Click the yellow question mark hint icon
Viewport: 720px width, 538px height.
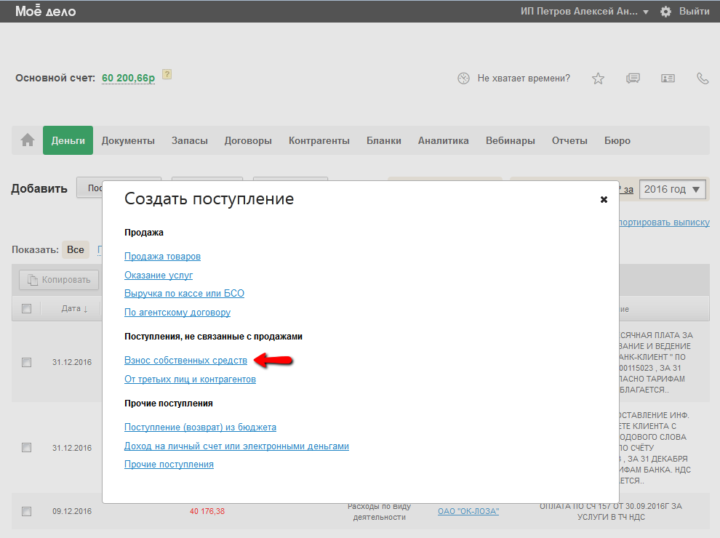[x=167, y=74]
